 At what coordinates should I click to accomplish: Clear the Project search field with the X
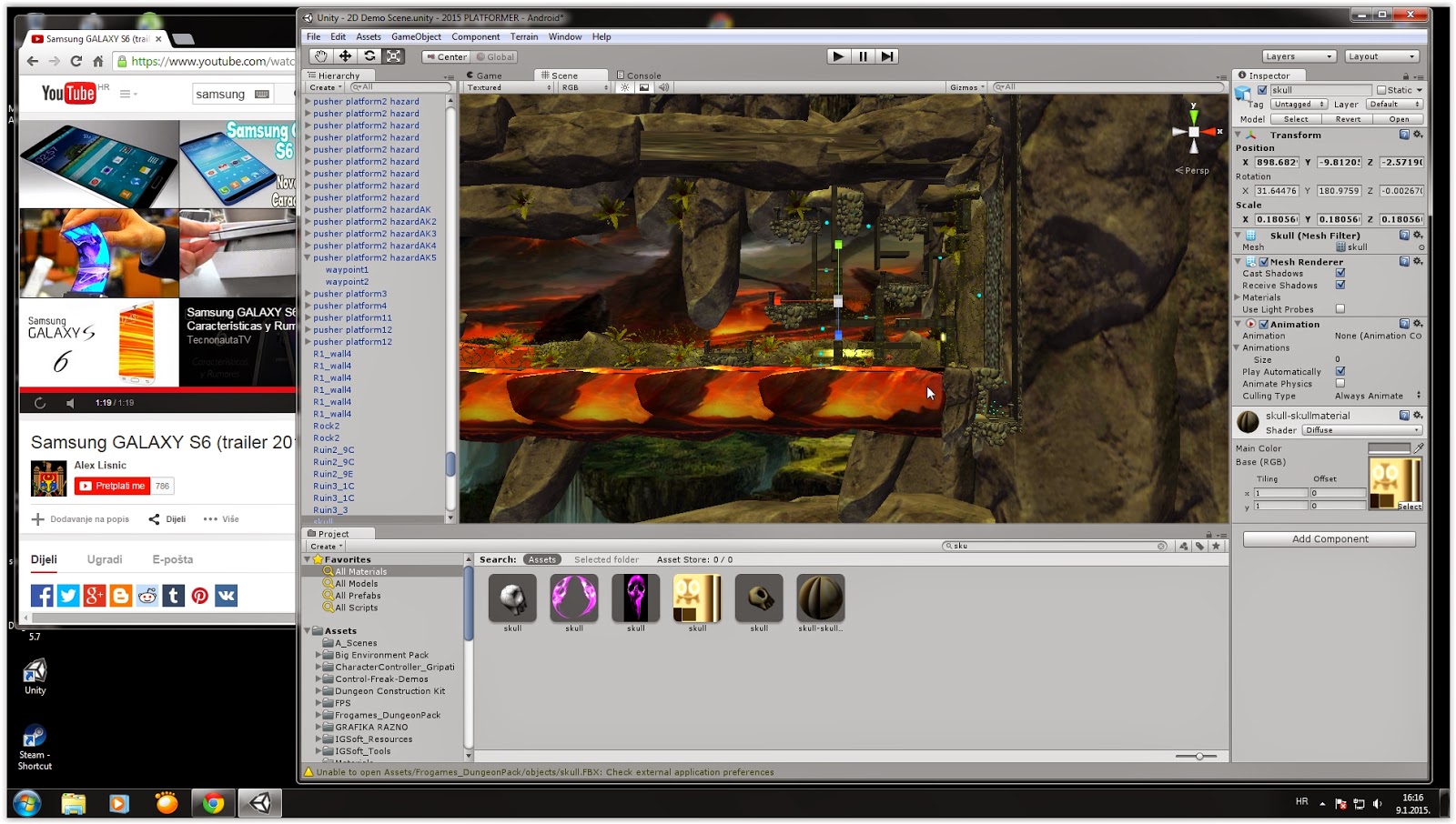[1161, 547]
